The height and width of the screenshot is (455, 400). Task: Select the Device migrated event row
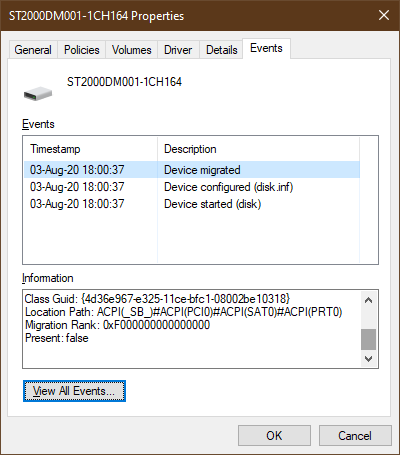coord(192,170)
